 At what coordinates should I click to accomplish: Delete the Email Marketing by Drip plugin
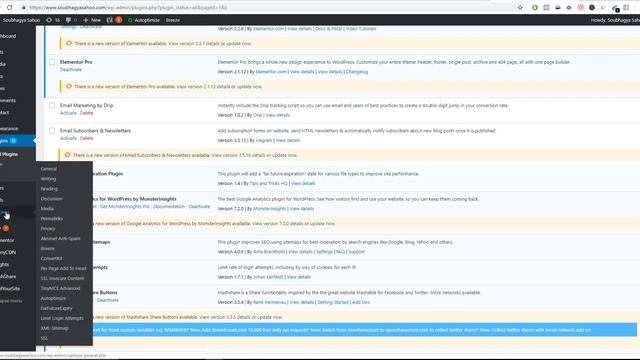[x=87, y=113]
